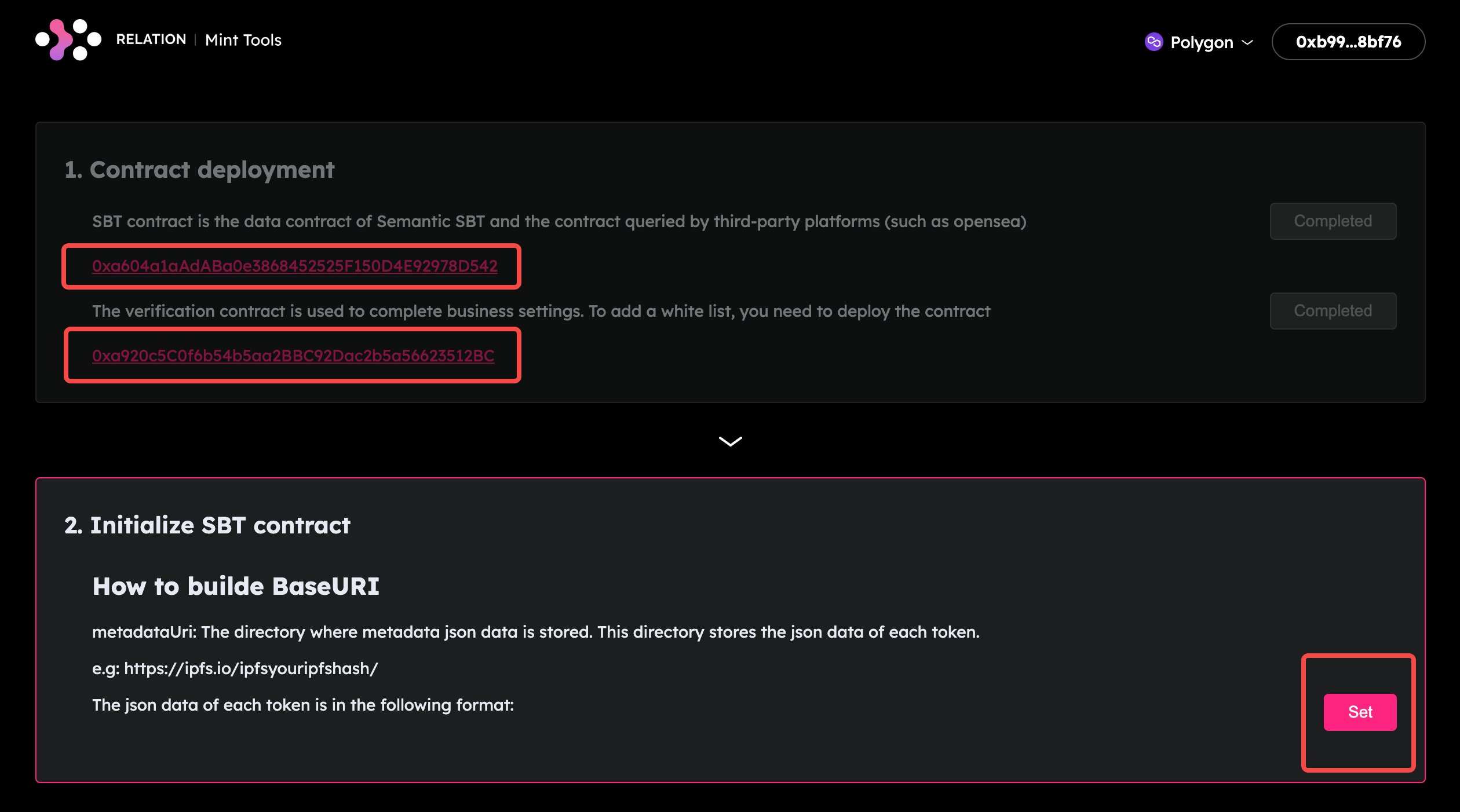Screen dimensions: 1460x812
Task: Open the wallet address 0xb99...8bf76 button
Action: pyautogui.click(x=1348, y=42)
